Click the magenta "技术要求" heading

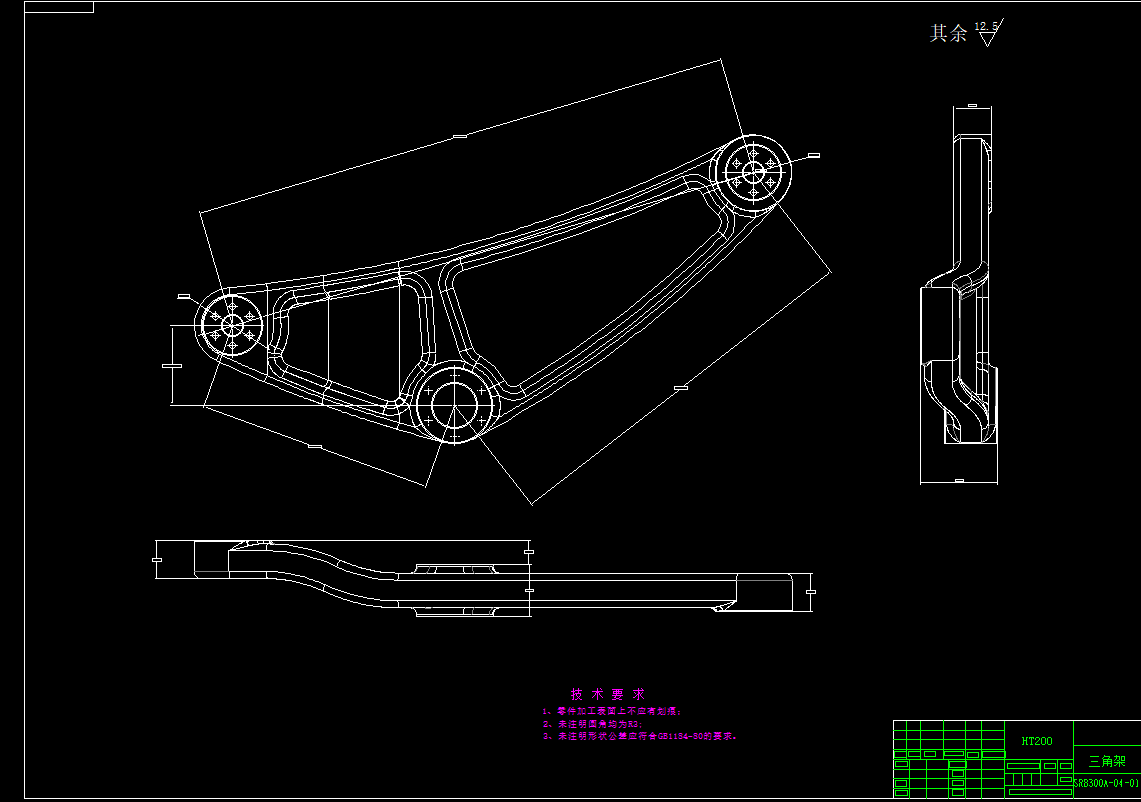point(608,694)
